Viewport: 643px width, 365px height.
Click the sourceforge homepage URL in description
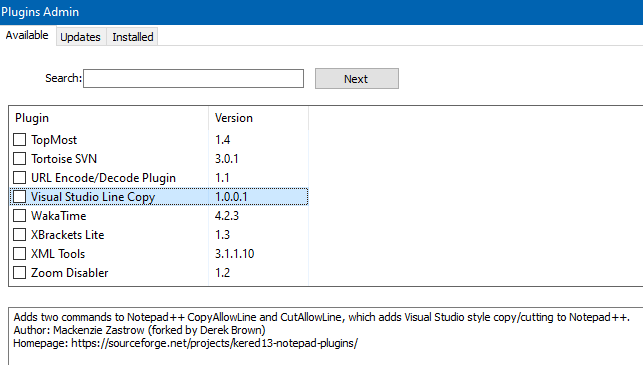coord(214,343)
